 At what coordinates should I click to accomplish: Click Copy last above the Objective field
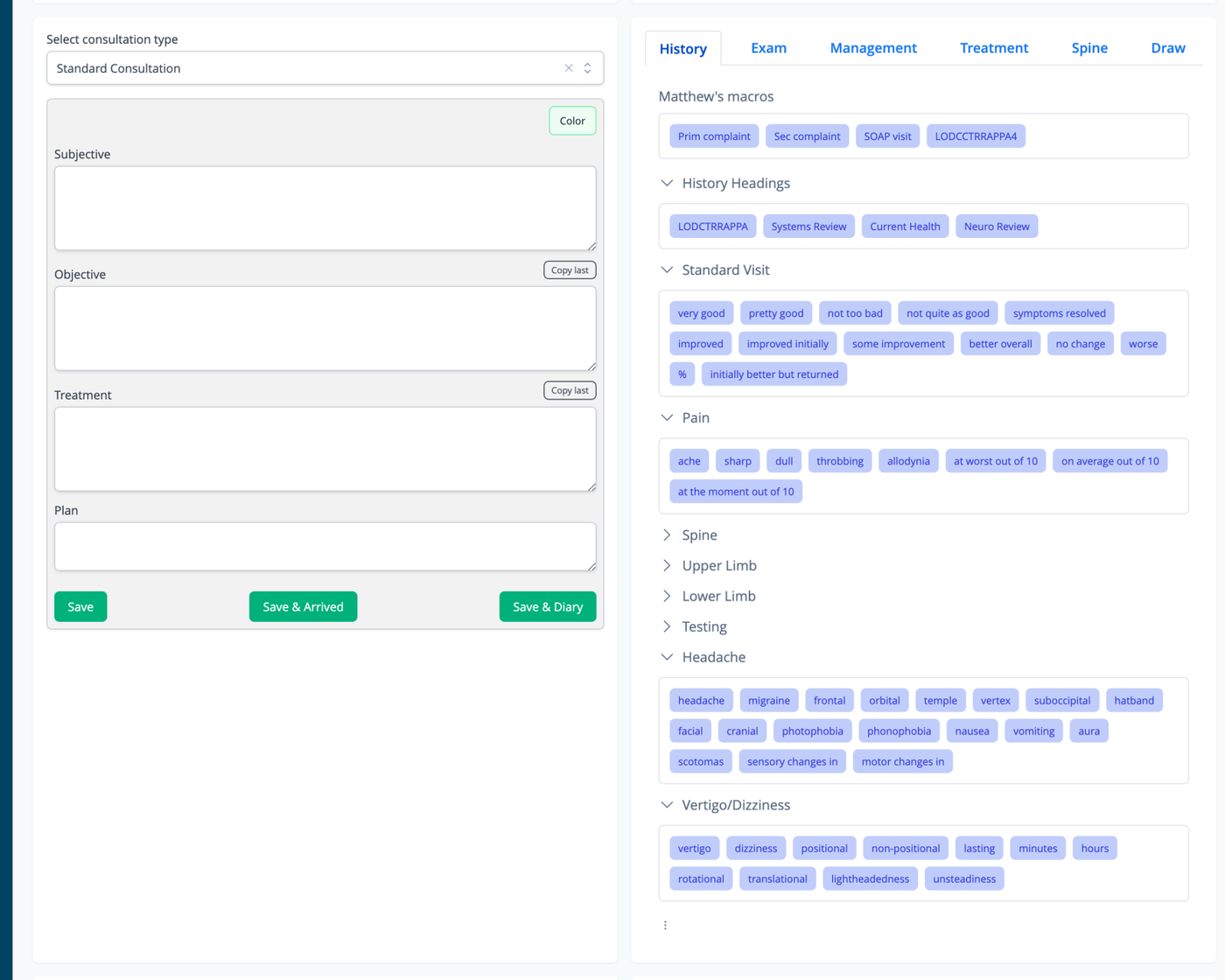pyautogui.click(x=570, y=270)
